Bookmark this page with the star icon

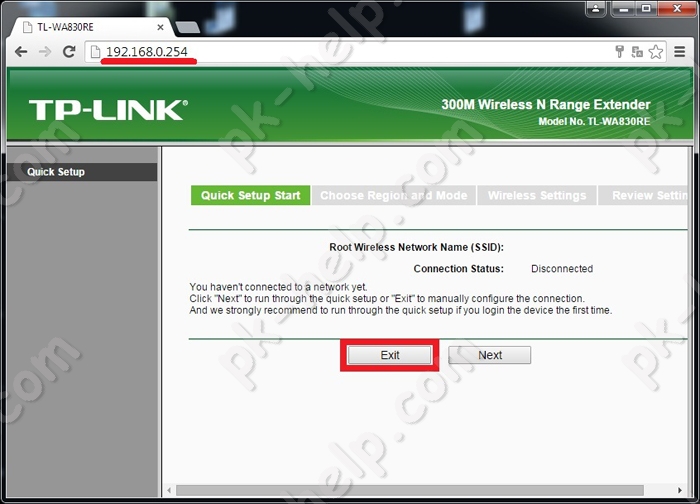click(x=656, y=52)
